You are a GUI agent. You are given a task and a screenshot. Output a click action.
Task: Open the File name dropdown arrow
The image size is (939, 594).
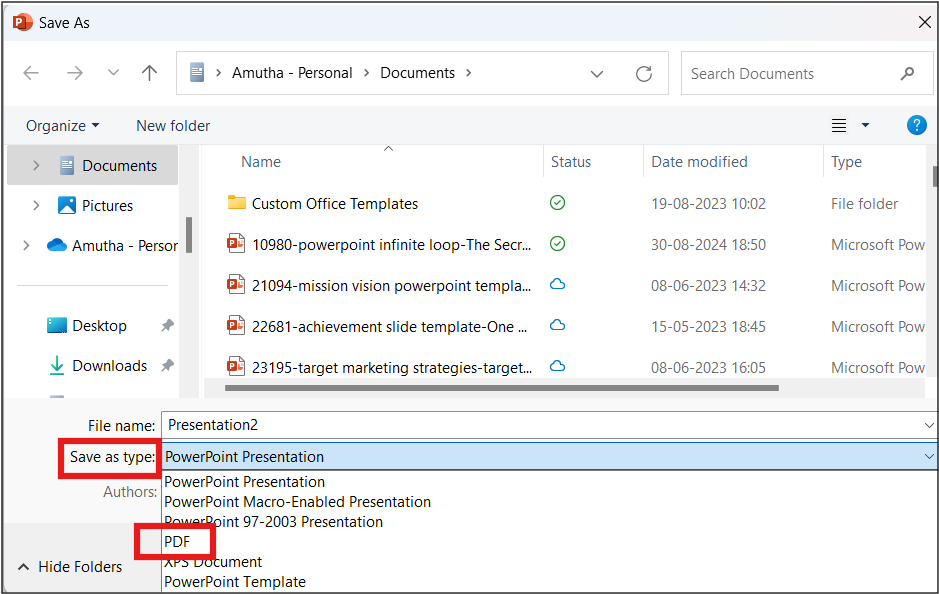(x=929, y=425)
